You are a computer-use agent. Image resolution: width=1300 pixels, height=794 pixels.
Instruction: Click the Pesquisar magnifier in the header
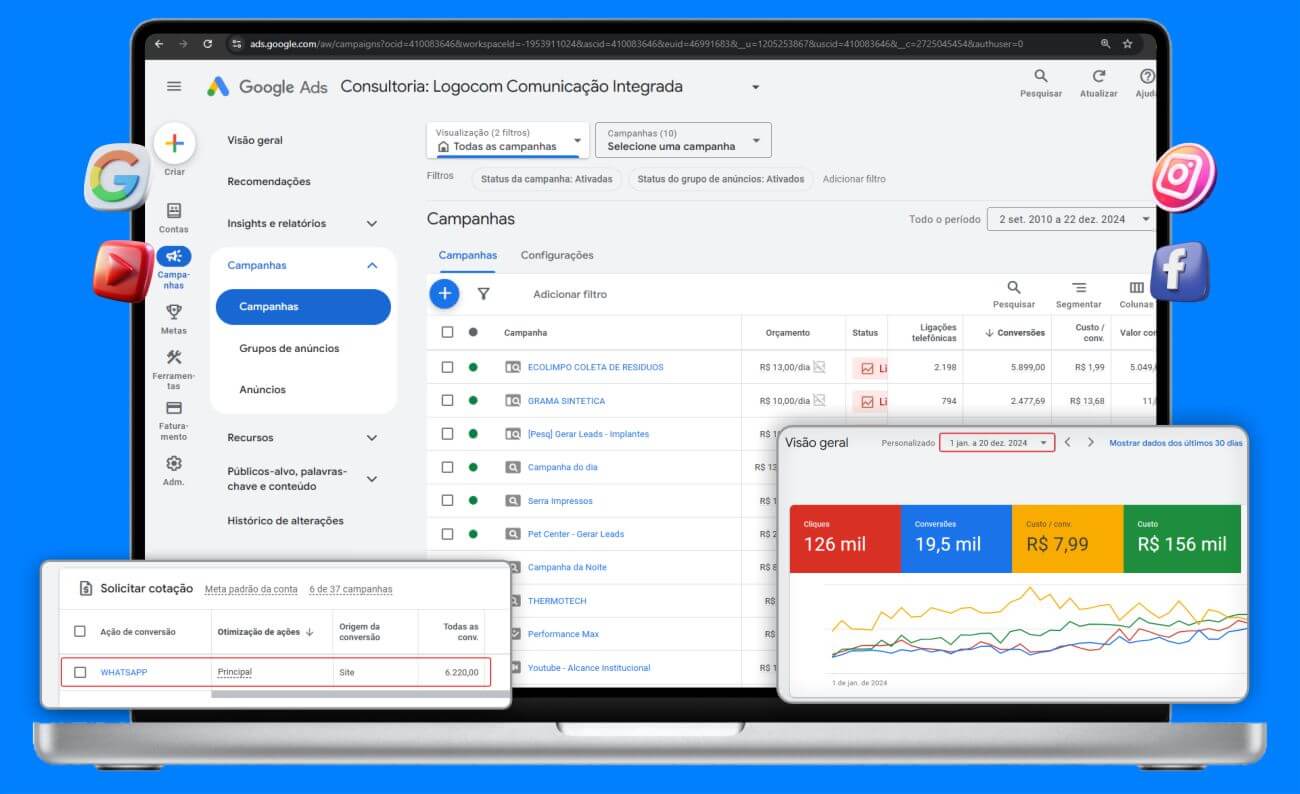[x=1041, y=76]
